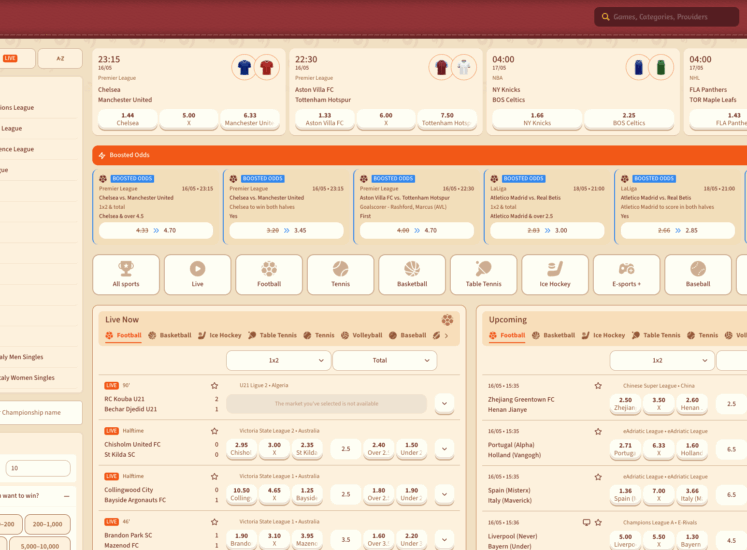Click the stream icon on Liverpool (Never) match

point(586,522)
